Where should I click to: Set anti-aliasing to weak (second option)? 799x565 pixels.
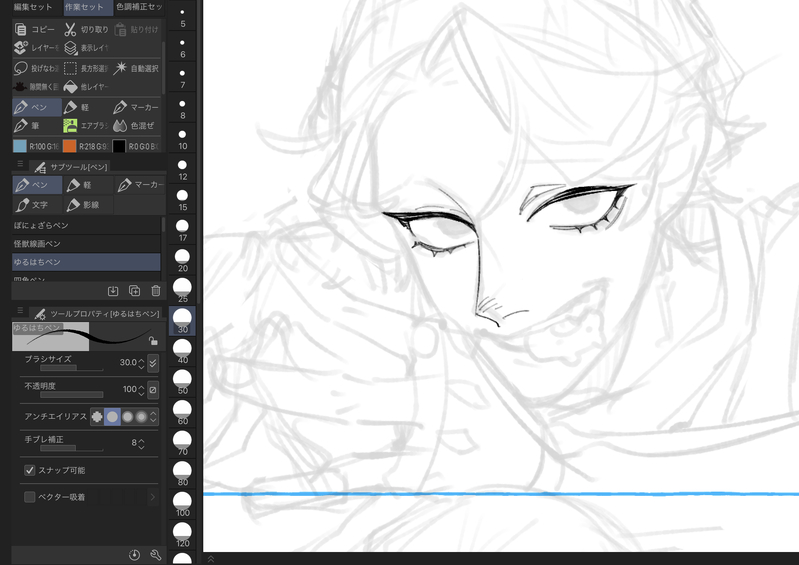[x=112, y=417]
